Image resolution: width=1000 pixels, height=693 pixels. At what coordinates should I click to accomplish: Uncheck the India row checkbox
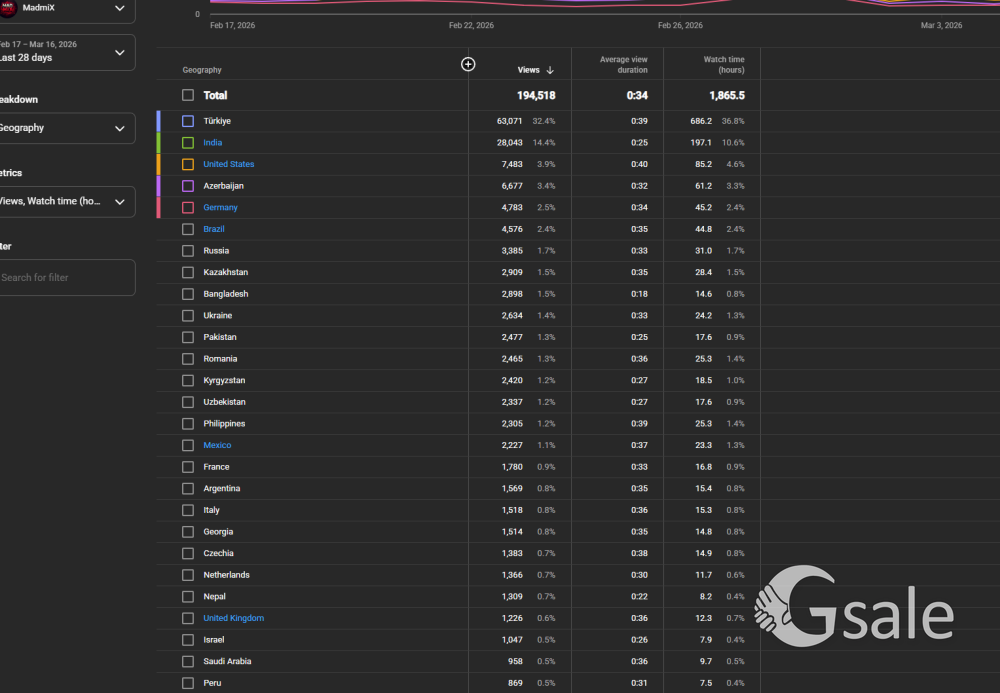(188, 143)
